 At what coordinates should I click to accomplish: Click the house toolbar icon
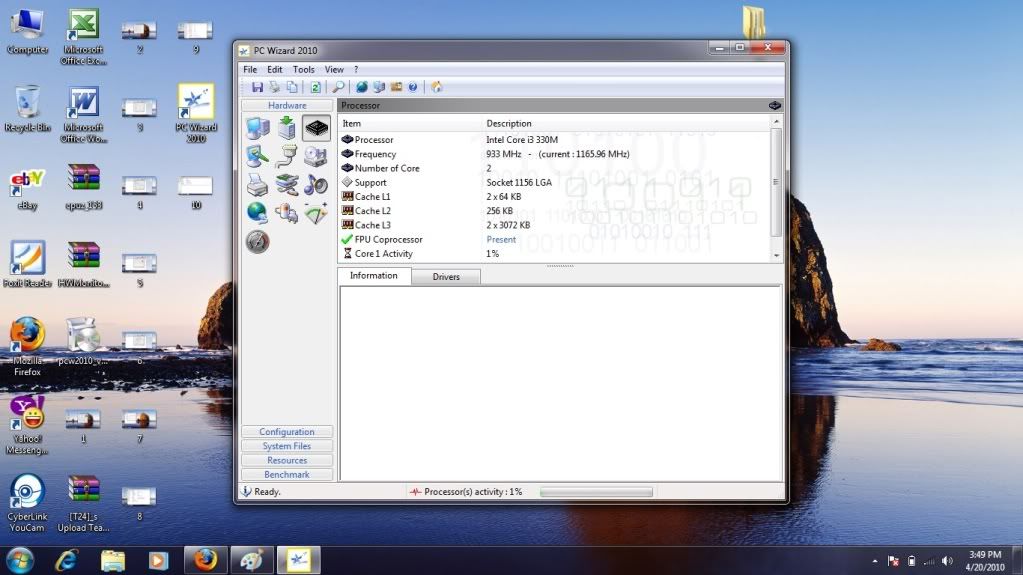(436, 87)
